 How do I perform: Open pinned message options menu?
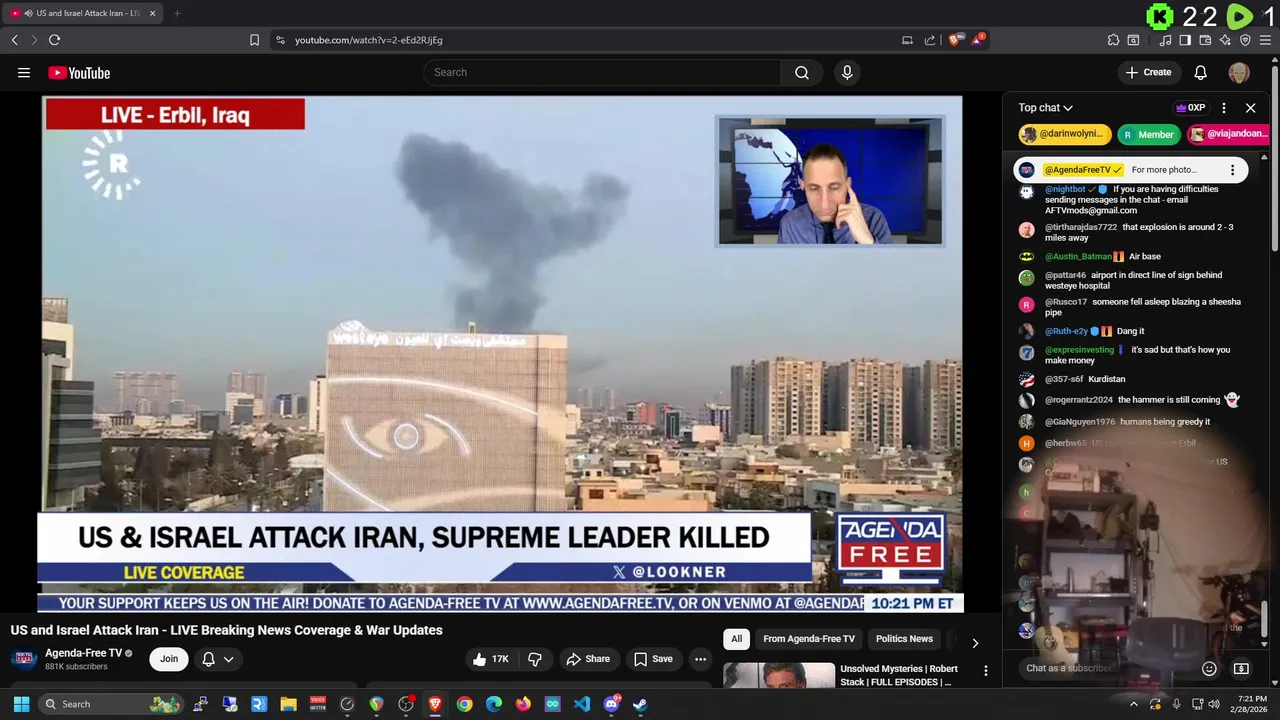1232,170
